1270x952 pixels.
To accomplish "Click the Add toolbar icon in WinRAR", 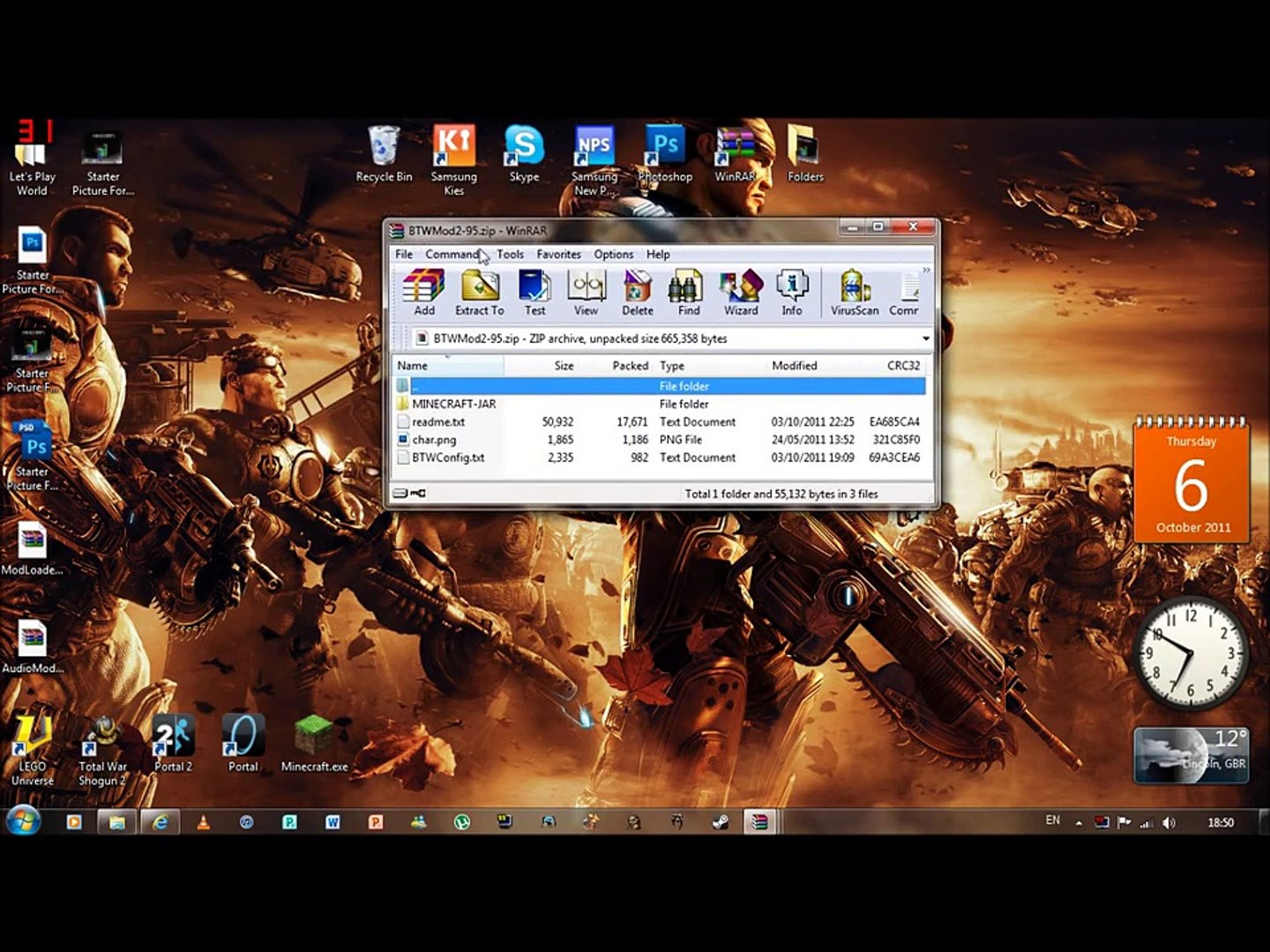I will (x=424, y=294).
